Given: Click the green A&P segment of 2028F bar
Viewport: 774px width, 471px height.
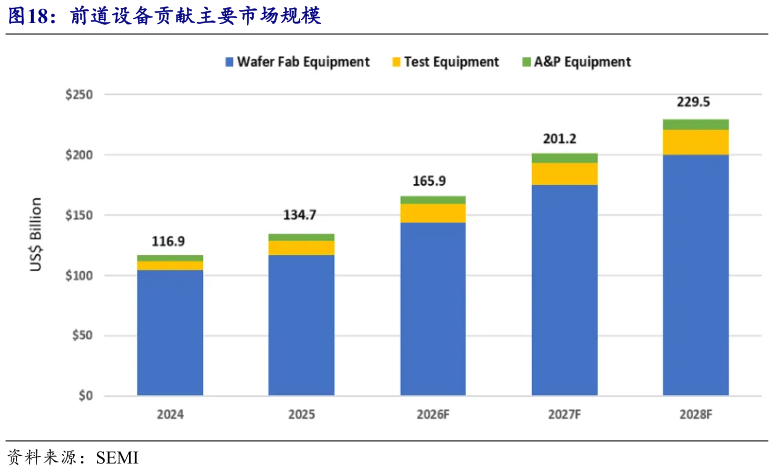Looking at the screenshot, I should click(x=696, y=125).
